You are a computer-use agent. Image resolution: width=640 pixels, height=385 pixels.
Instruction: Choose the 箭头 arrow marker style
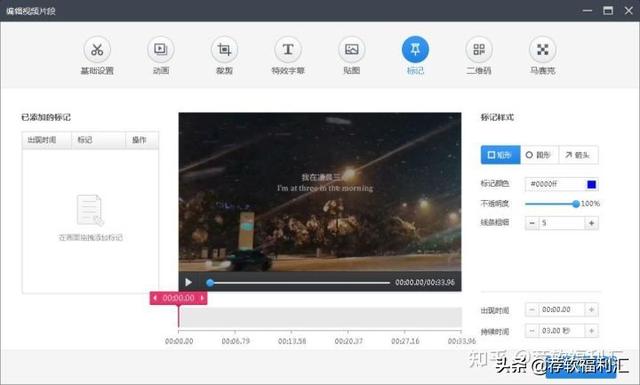pyautogui.click(x=578, y=155)
